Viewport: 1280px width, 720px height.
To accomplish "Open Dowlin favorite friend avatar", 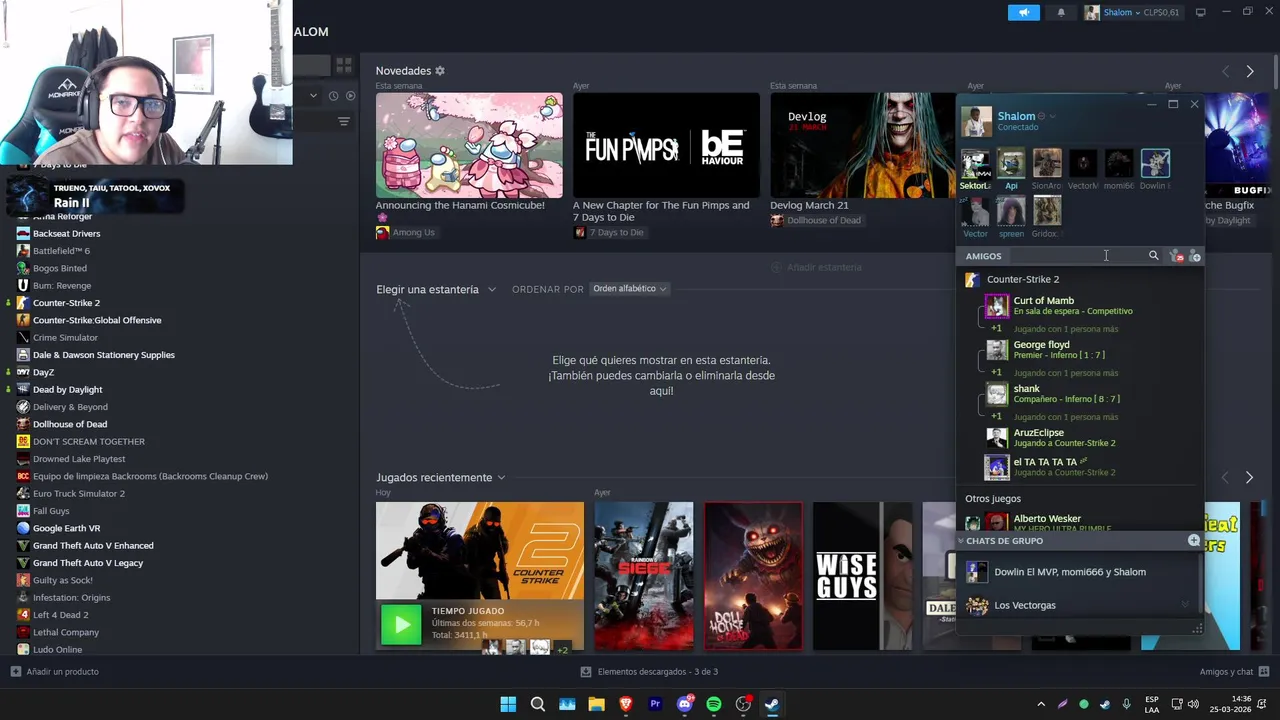I will 1155,163.
